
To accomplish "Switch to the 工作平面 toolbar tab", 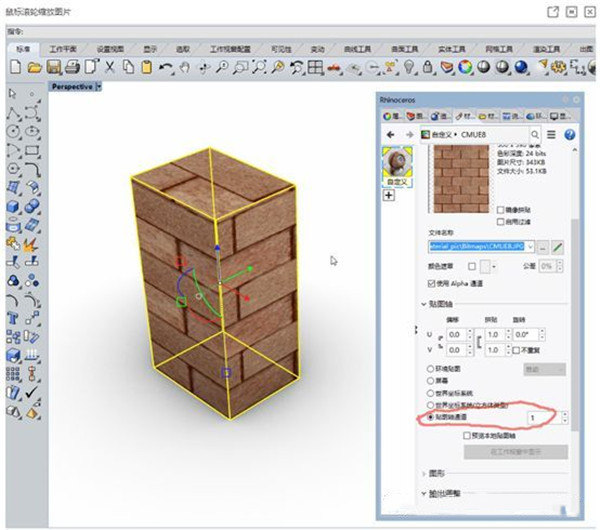I will point(63,49).
